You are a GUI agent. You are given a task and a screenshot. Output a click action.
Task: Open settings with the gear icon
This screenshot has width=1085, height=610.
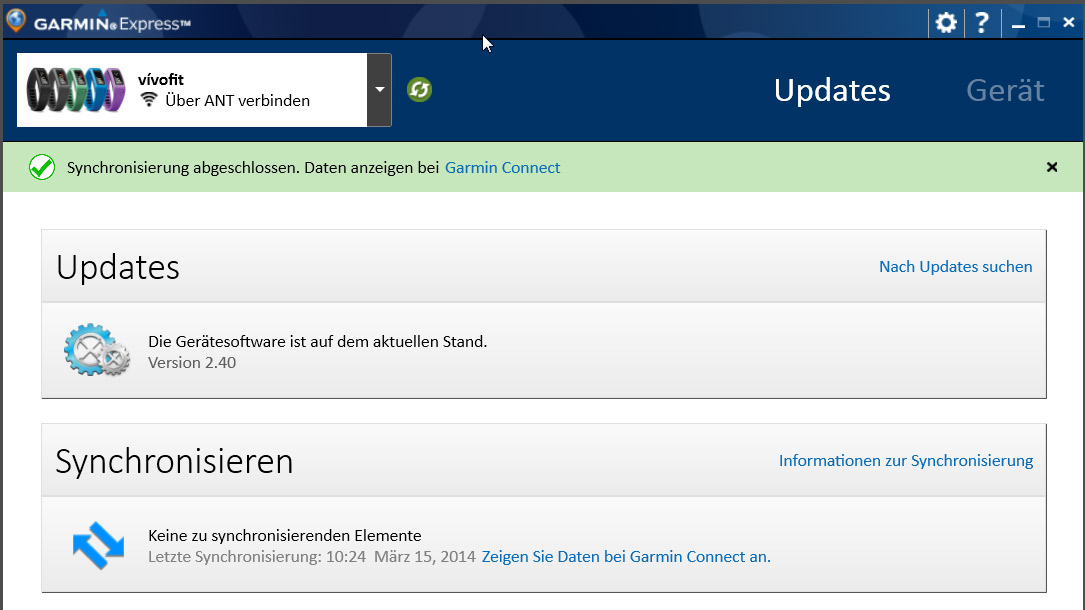945,22
